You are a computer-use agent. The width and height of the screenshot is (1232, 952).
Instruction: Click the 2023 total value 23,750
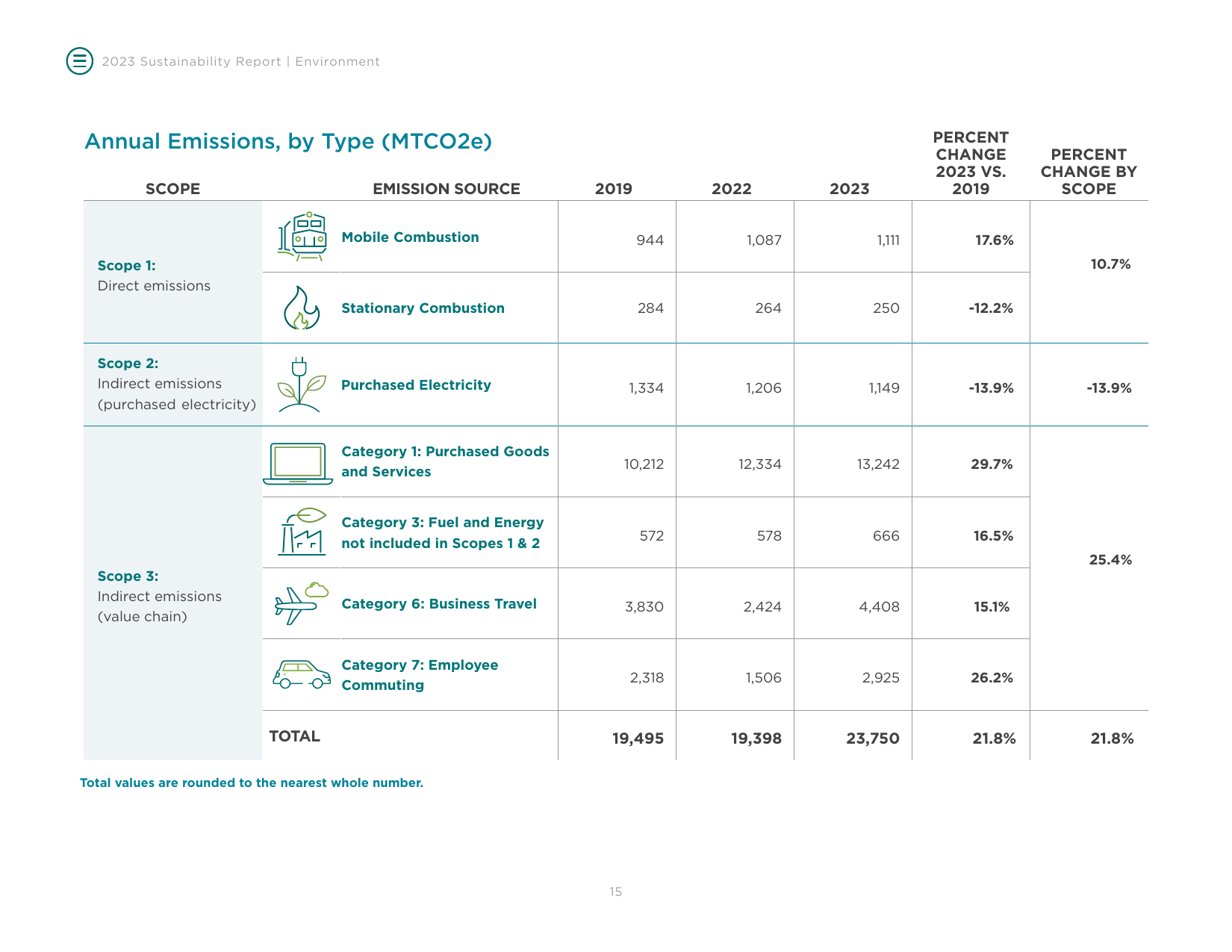873,738
